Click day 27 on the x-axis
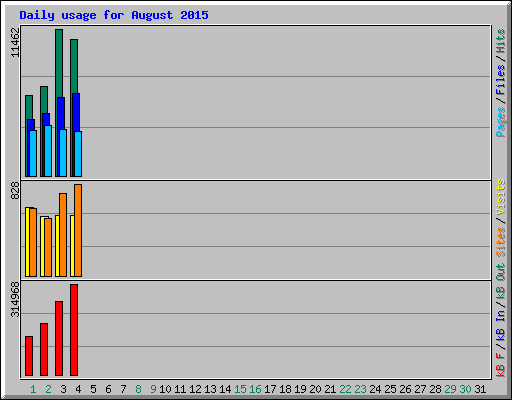 pyautogui.click(x=420, y=389)
